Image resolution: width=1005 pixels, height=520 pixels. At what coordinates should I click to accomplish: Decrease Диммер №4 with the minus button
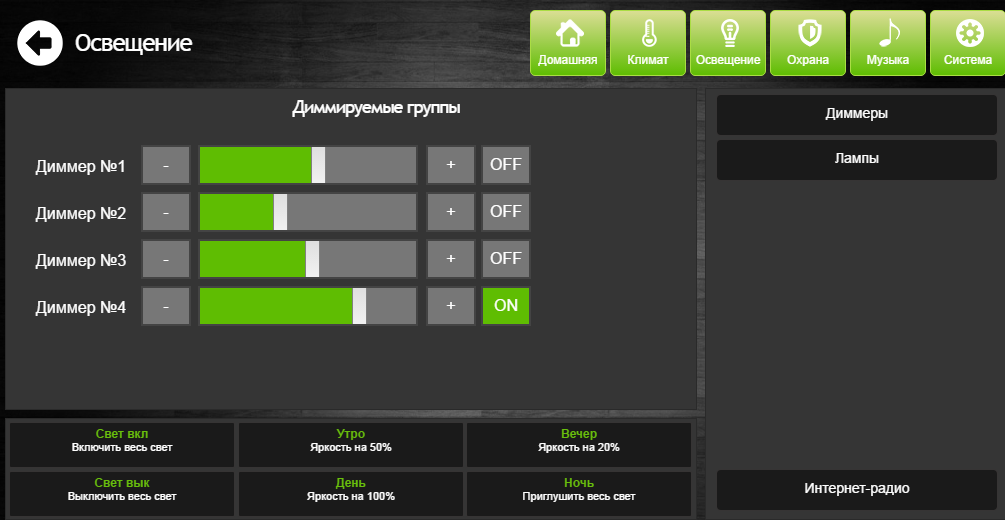click(x=166, y=306)
